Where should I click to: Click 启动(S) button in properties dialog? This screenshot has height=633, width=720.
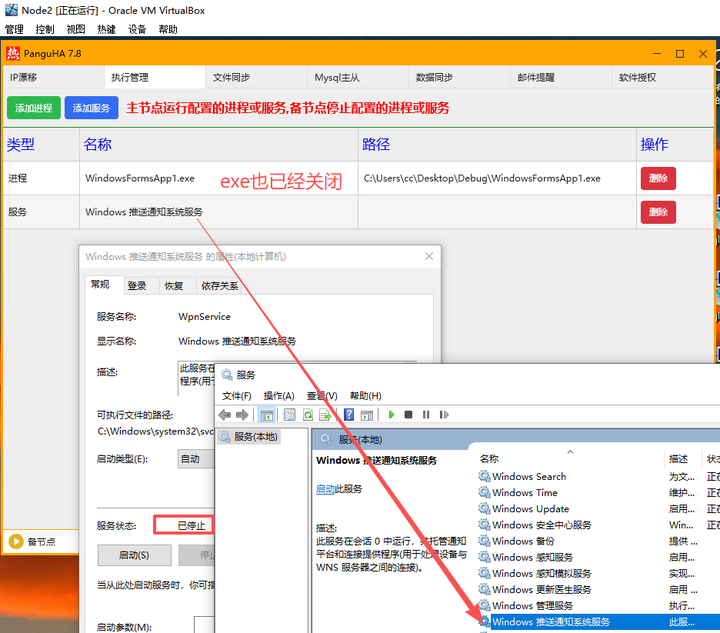[x=135, y=555]
